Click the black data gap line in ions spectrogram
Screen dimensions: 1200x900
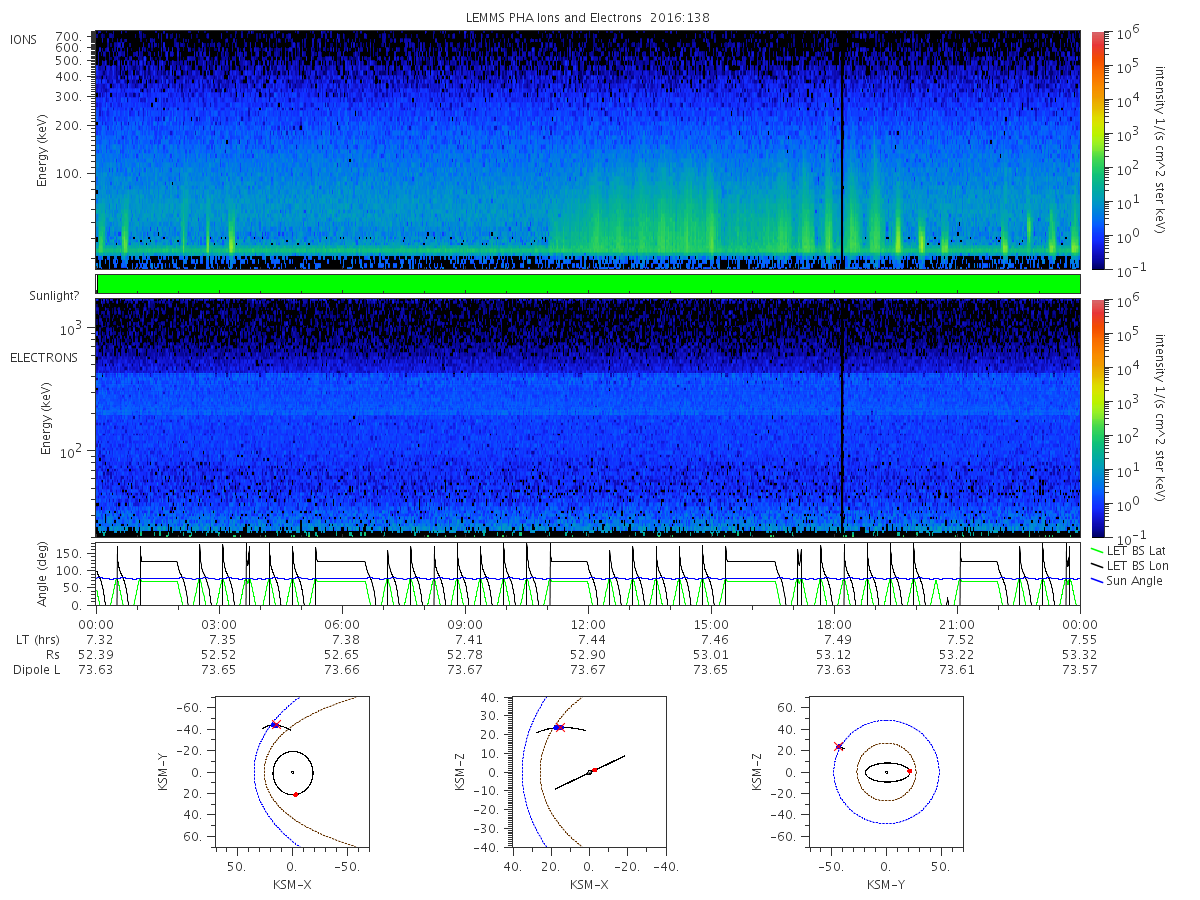tap(842, 150)
